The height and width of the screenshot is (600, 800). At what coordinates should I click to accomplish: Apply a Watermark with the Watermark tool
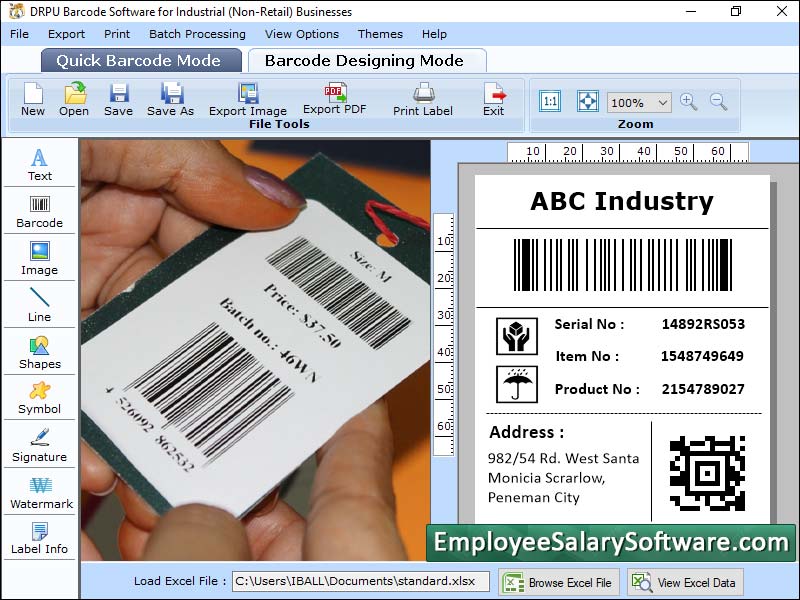click(x=39, y=493)
